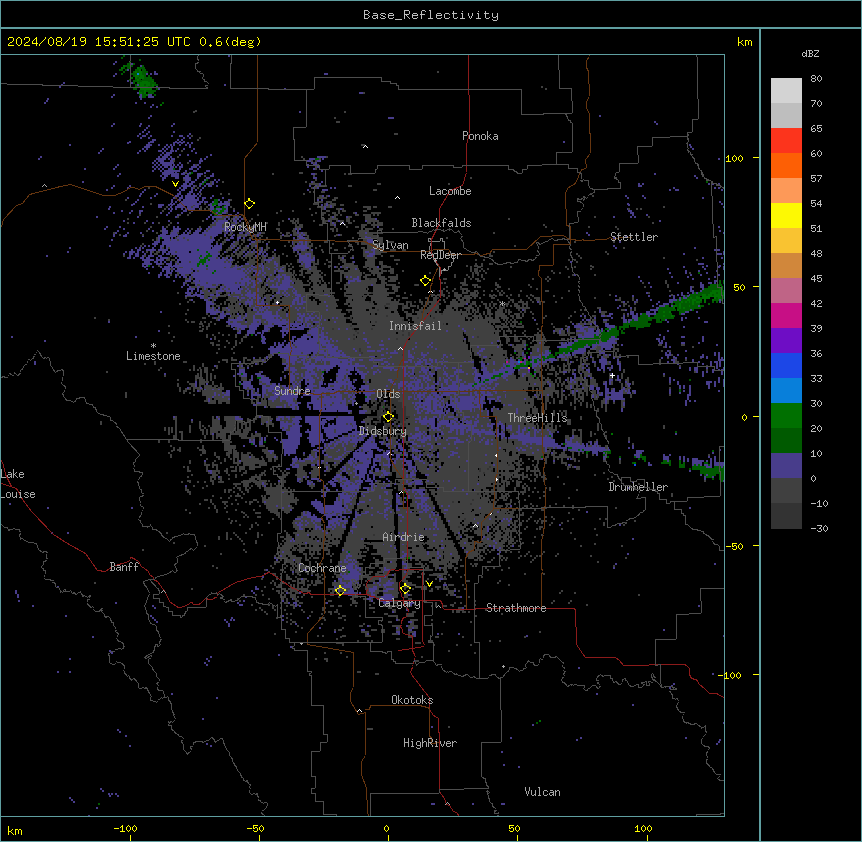Select the bright green 20-30 dBZ legend swatch
The image size is (862, 842).
click(x=786, y=416)
